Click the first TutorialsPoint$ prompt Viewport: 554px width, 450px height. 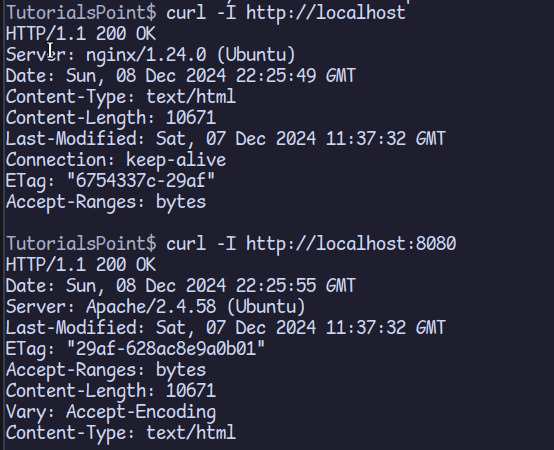(81, 13)
